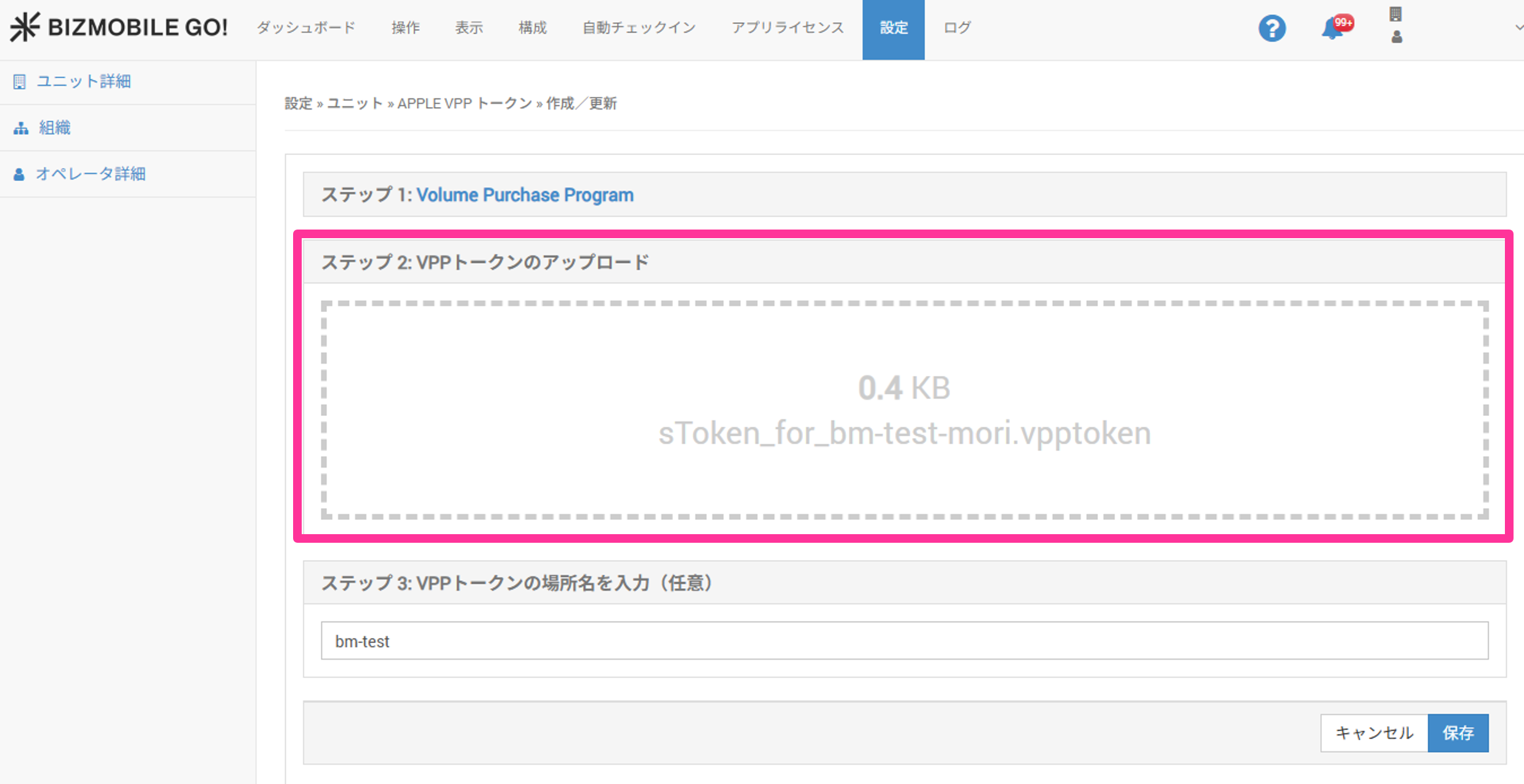Expand the account dropdown chevron at top right
Image resolution: width=1524 pixels, height=784 pixels.
1517,27
